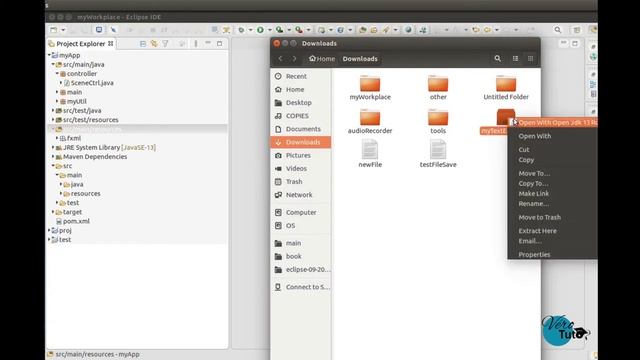Open search in the Downloads file window
640x360 pixels.
tap(498, 58)
